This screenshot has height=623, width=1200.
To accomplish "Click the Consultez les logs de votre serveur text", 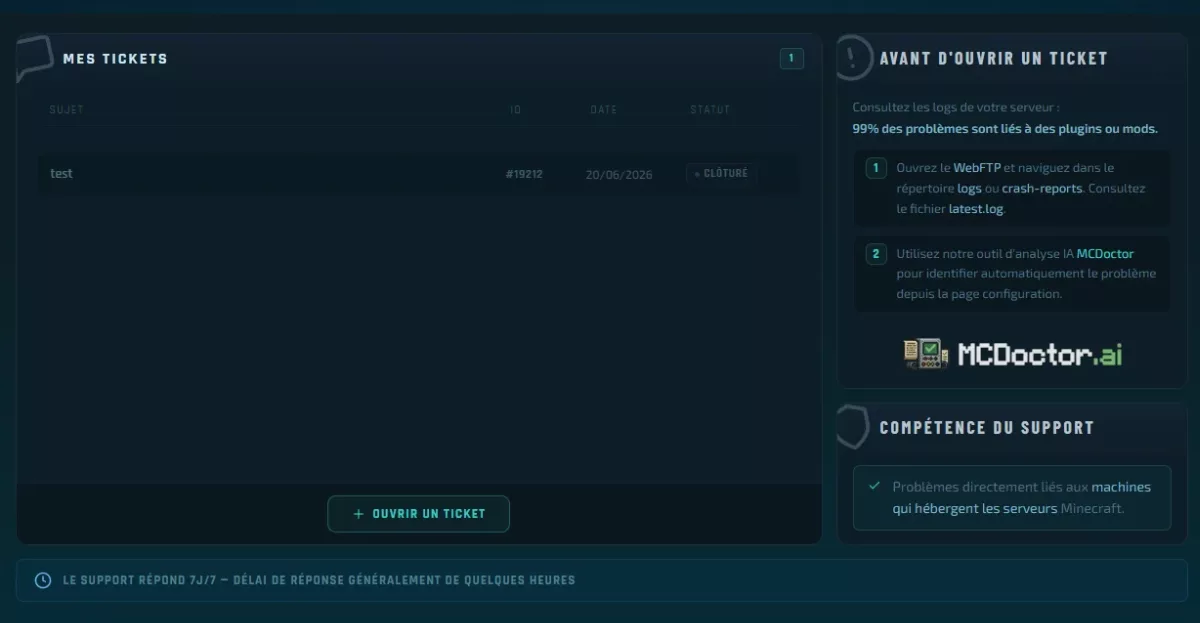I will coord(955,107).
